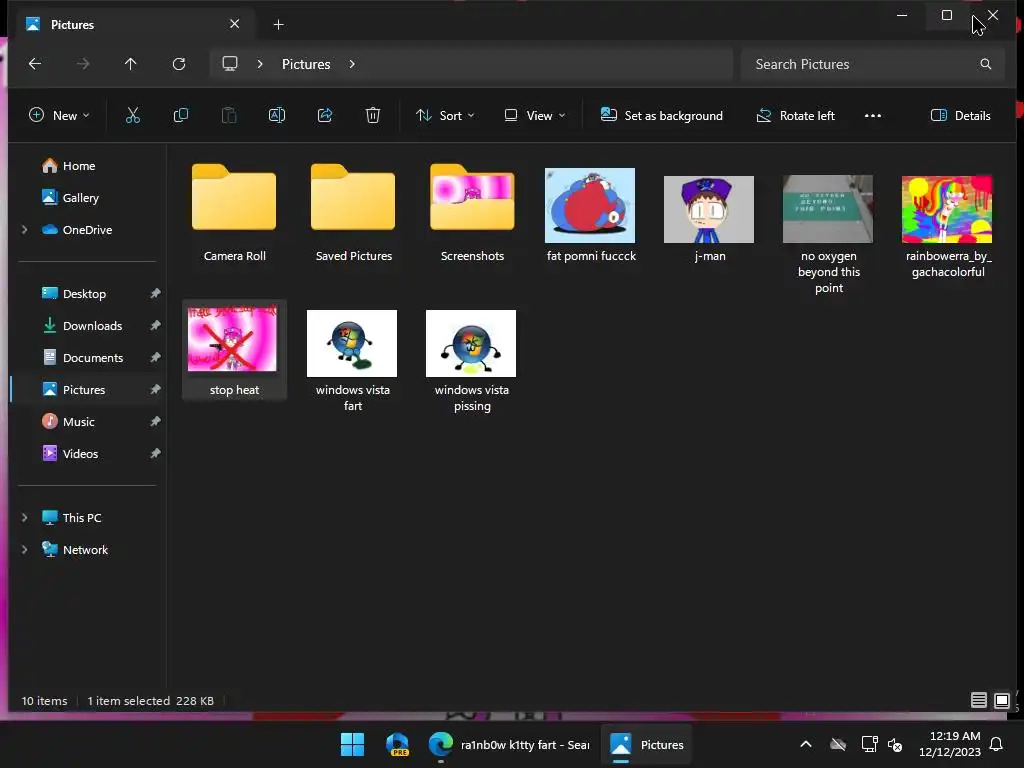Go up one folder level
This screenshot has height=768, width=1024.
pyautogui.click(x=131, y=64)
